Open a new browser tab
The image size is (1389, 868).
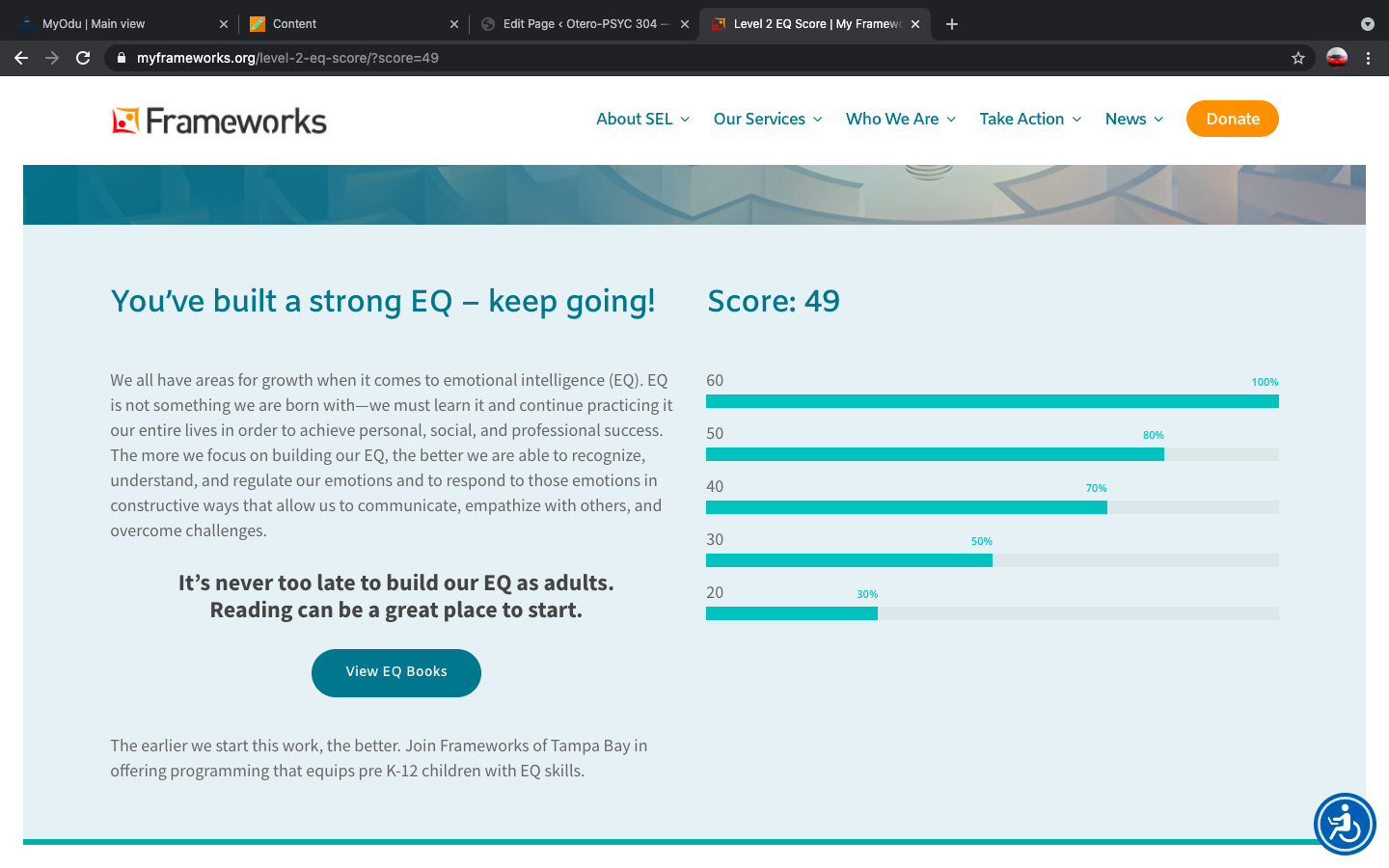pyautogui.click(x=952, y=24)
